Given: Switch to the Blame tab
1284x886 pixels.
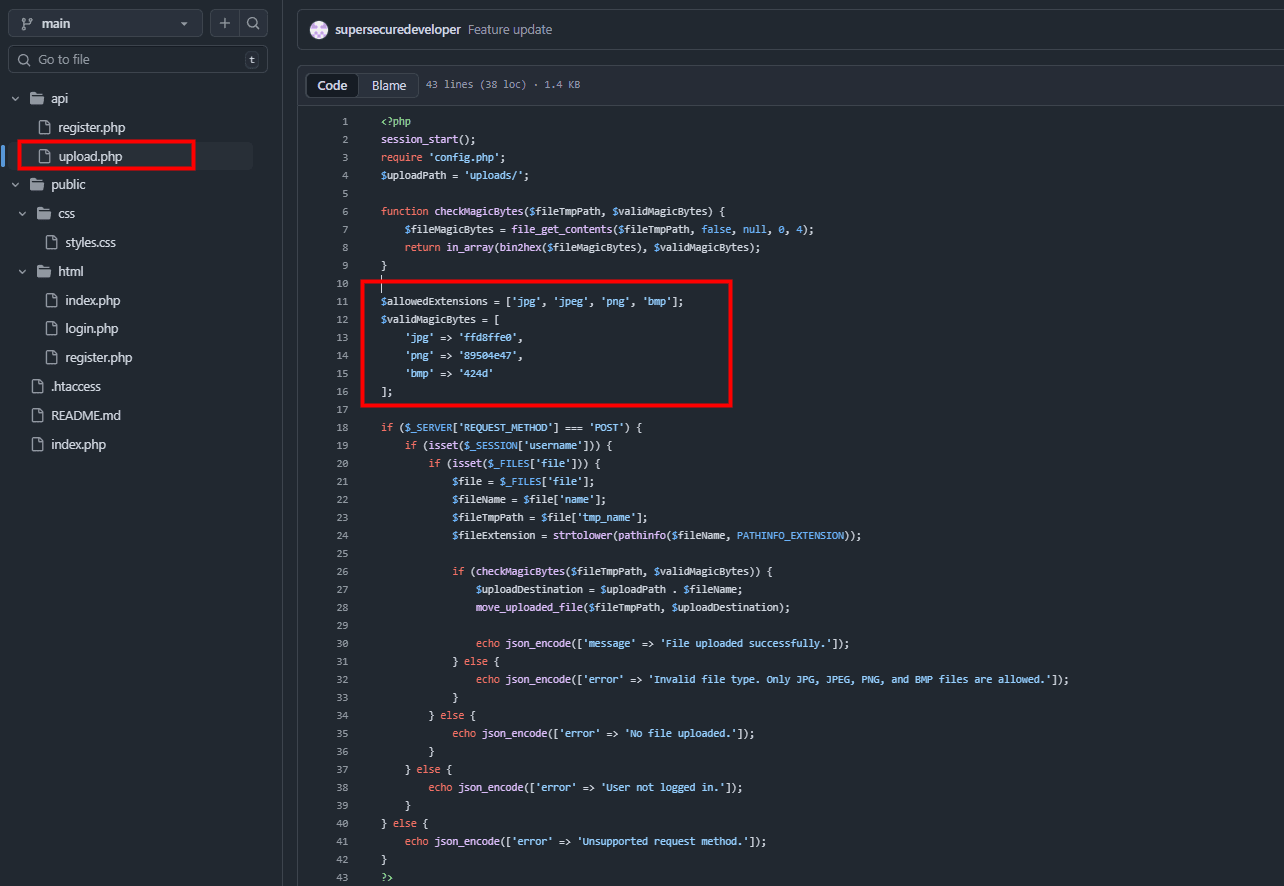Looking at the screenshot, I should point(389,85).
